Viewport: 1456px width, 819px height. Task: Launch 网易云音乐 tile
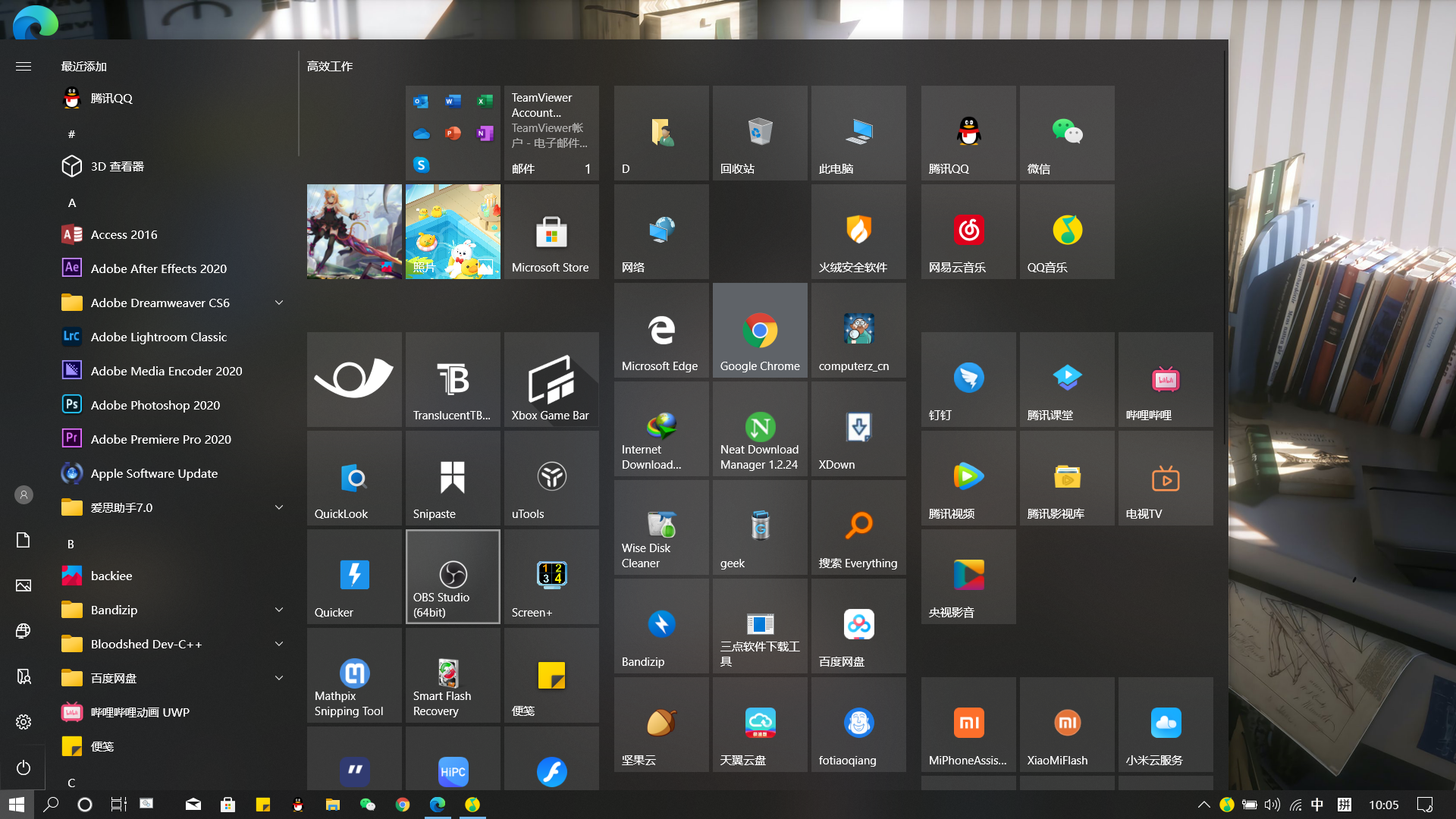pos(968,231)
